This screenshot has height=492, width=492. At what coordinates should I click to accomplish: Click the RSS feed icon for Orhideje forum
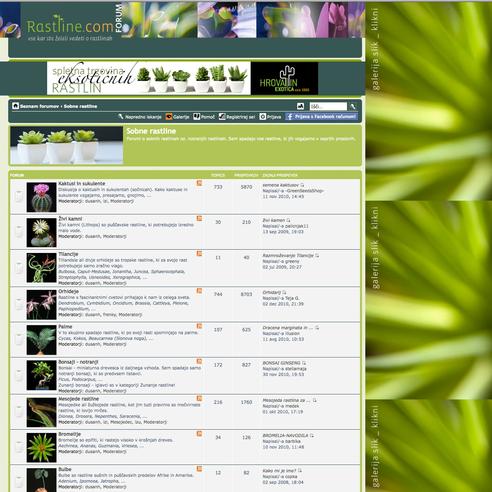click(199, 291)
